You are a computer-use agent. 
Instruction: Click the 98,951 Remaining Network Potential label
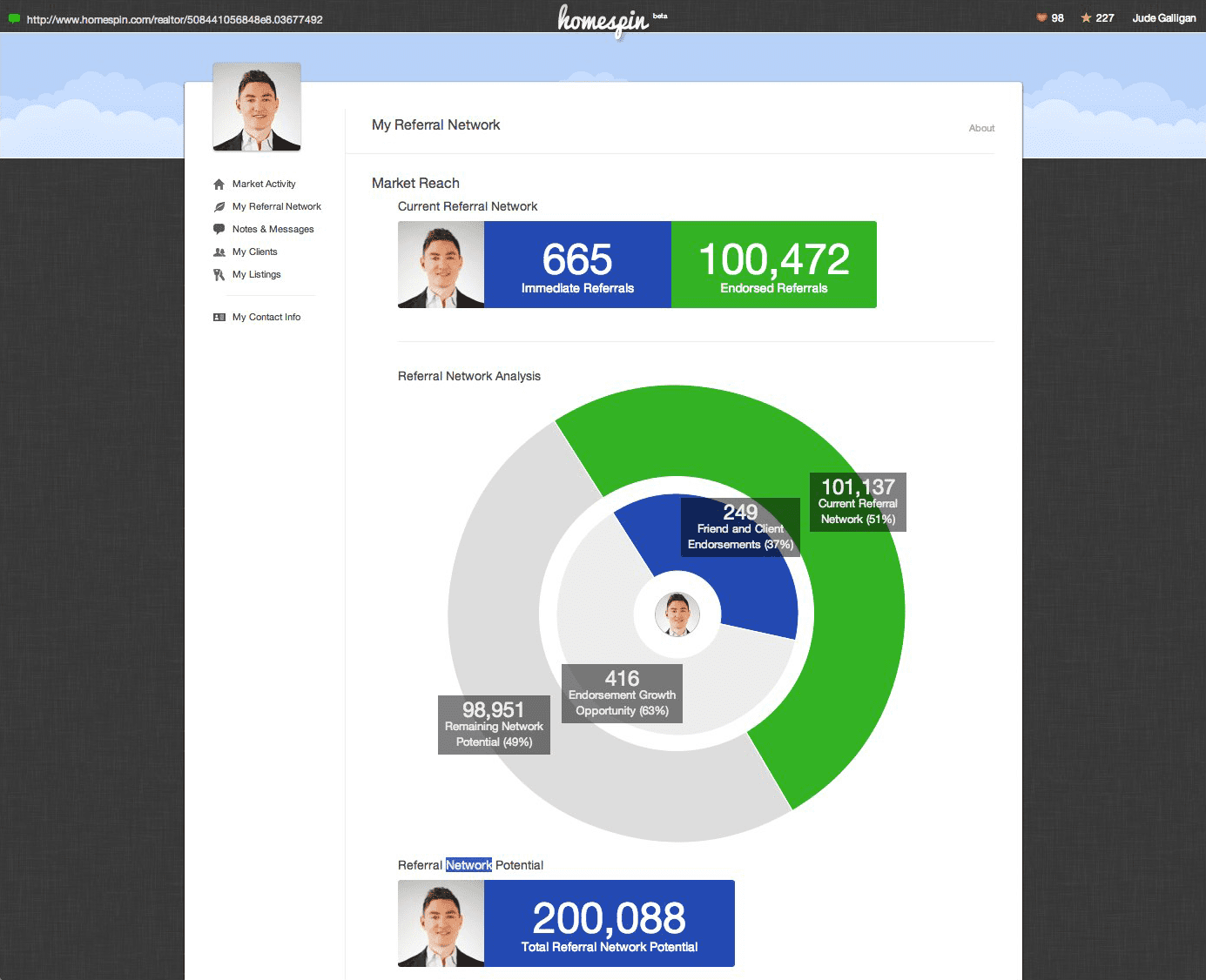tap(494, 724)
